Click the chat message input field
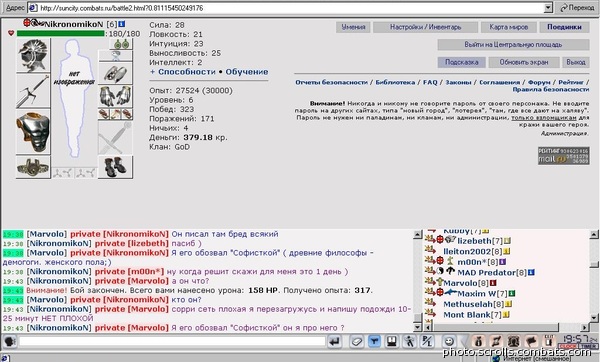This screenshot has width=600, height=362. 172,341
